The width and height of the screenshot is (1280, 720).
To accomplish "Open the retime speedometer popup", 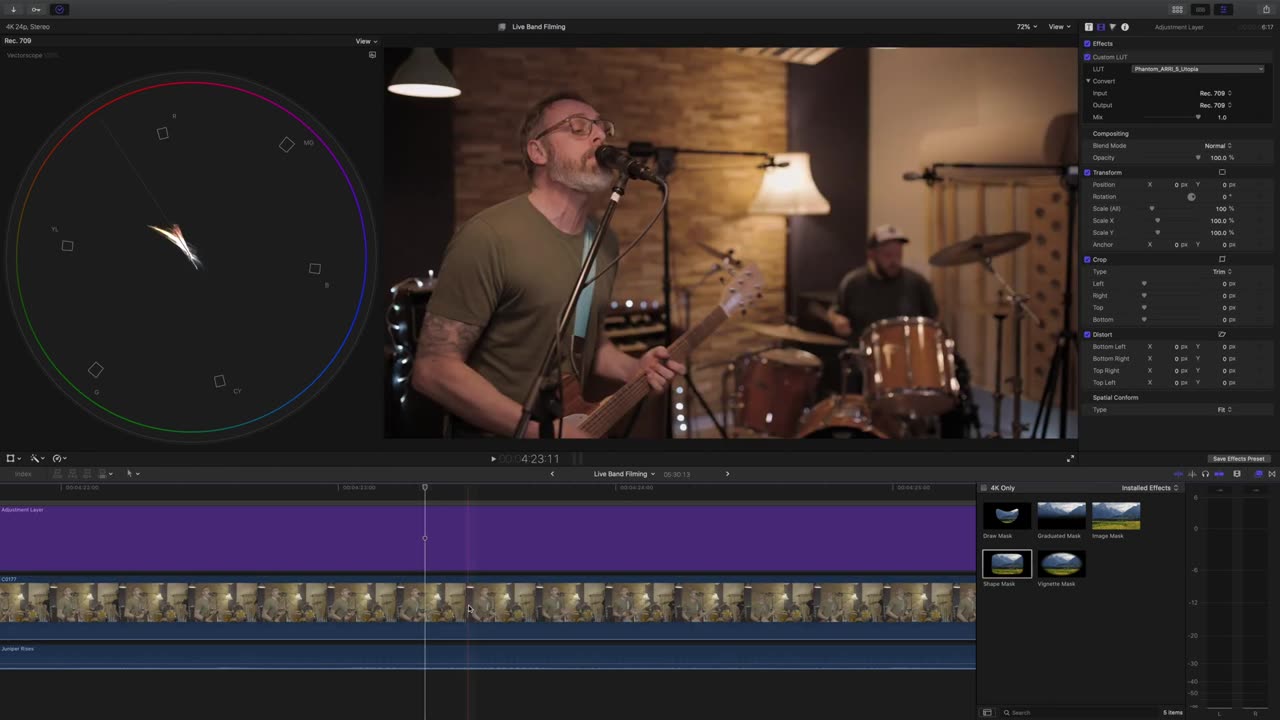I will pyautogui.click(x=60, y=458).
